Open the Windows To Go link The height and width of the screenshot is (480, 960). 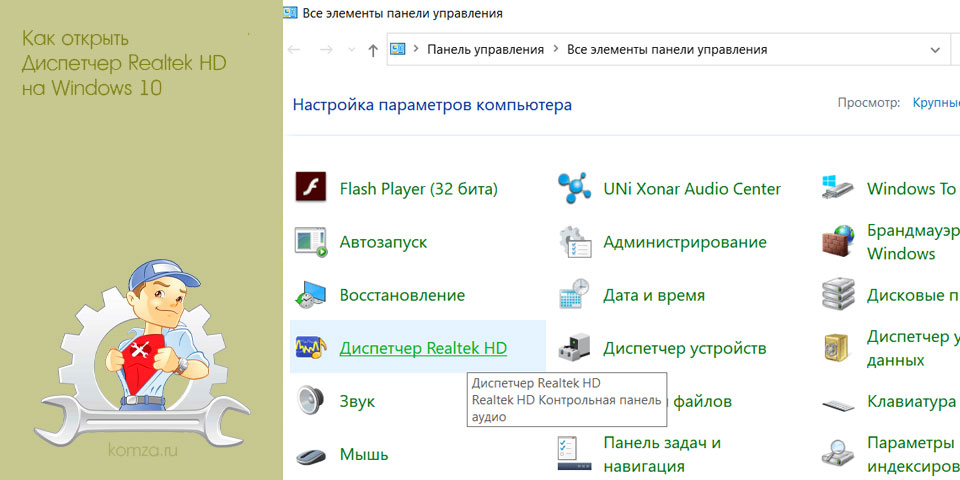pyautogui.click(x=913, y=189)
